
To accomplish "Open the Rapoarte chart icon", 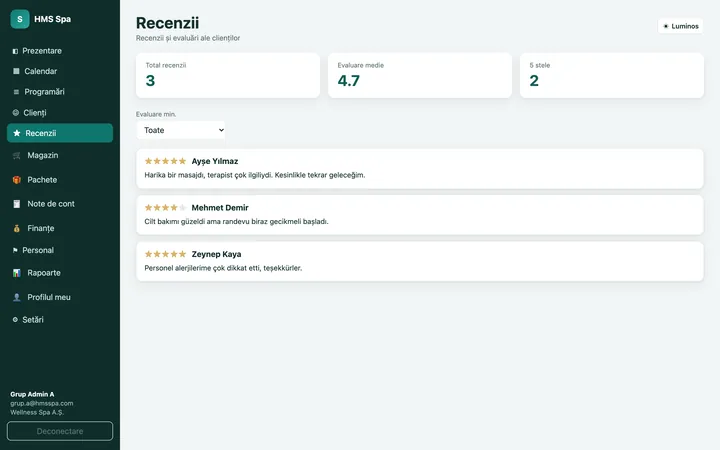I will click(x=17, y=273).
